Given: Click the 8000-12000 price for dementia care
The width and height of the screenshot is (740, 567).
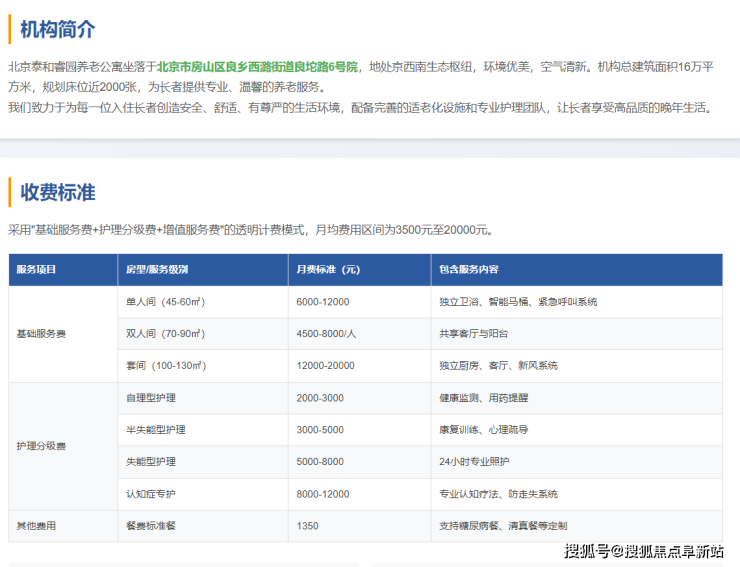Looking at the screenshot, I should (x=323, y=494).
